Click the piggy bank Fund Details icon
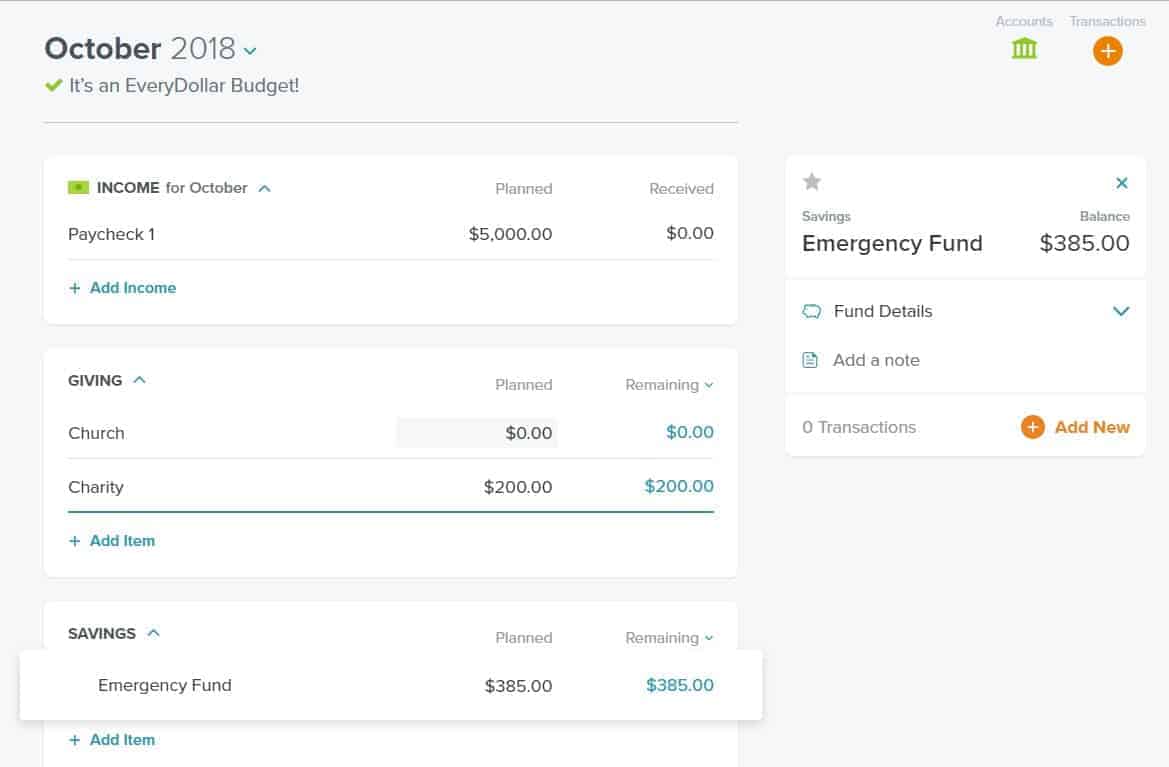The width and height of the screenshot is (1169, 767). tap(812, 312)
